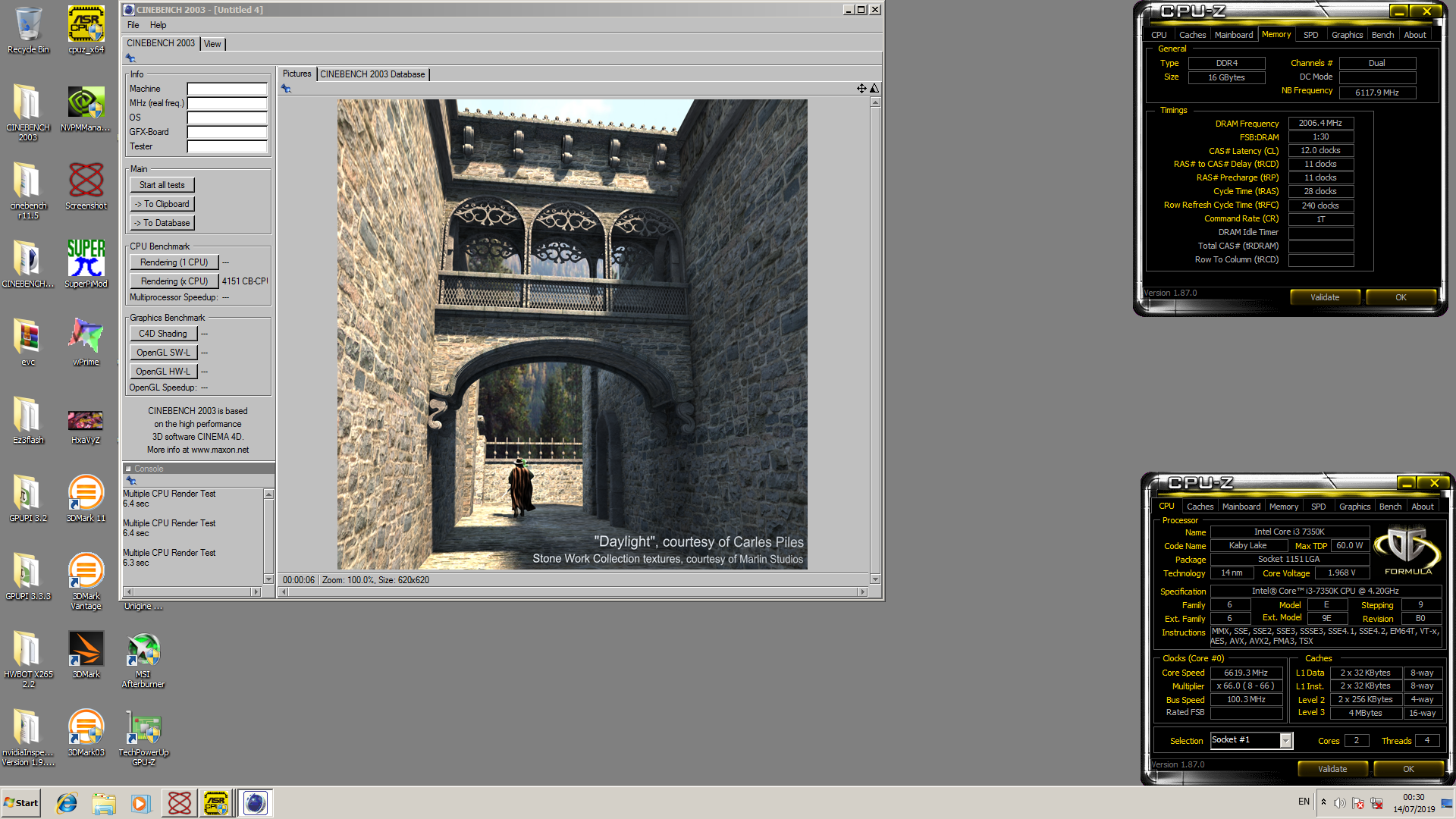Click the Machine input field
Viewport: 1456px width, 819px height.
tap(227, 89)
